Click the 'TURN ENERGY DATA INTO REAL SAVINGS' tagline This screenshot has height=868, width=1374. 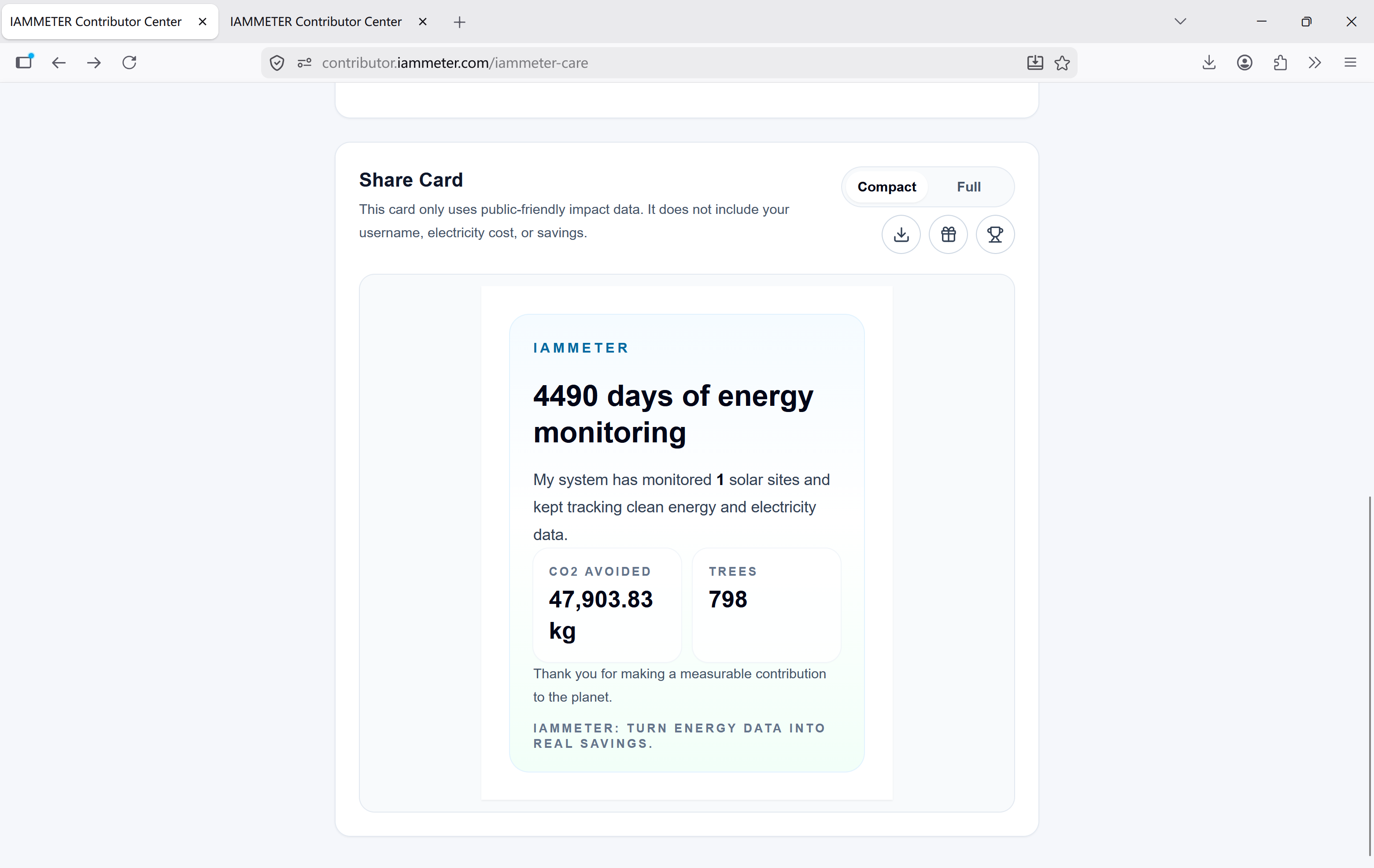point(679,736)
